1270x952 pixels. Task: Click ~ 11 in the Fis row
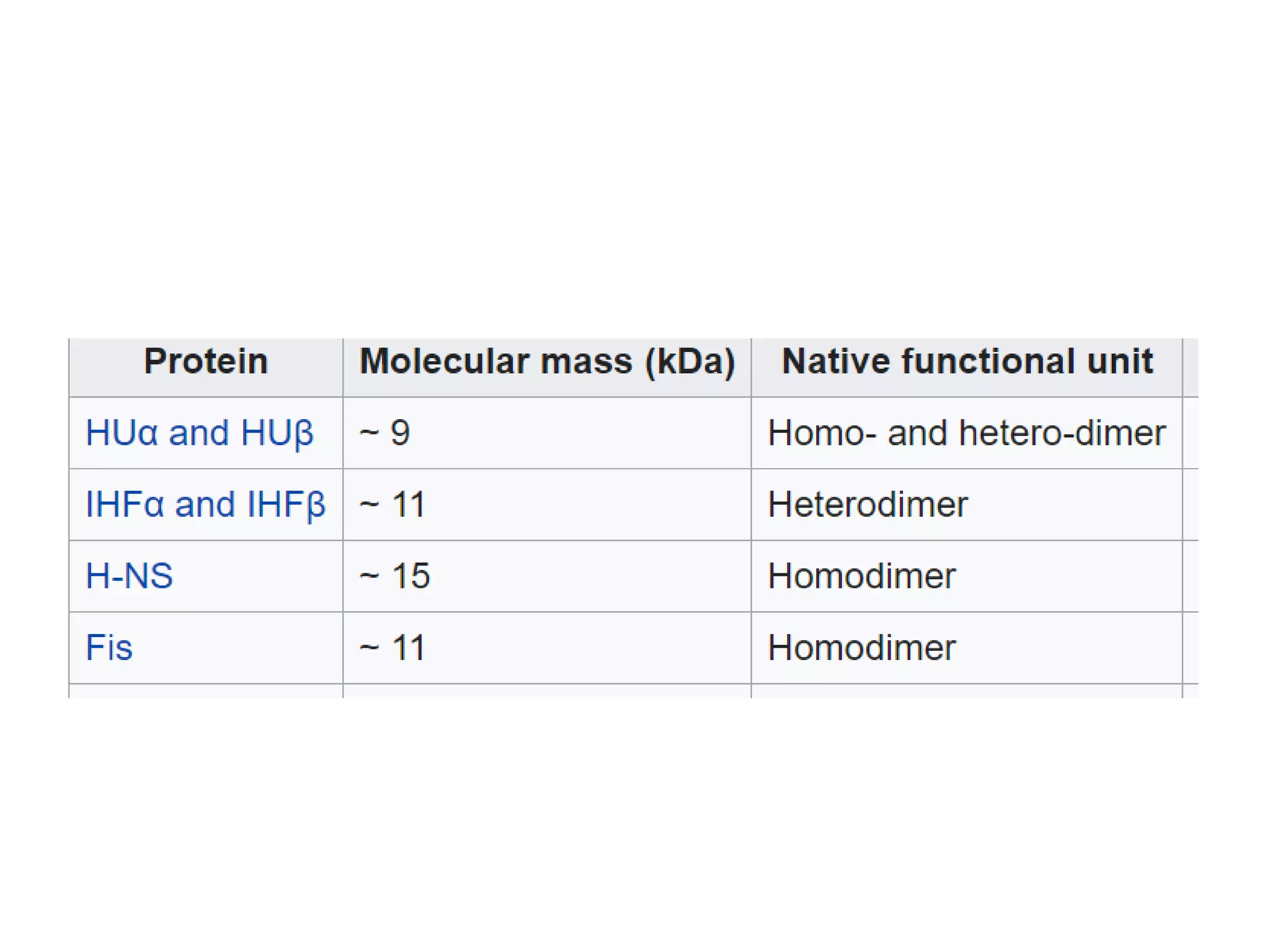click(x=393, y=648)
